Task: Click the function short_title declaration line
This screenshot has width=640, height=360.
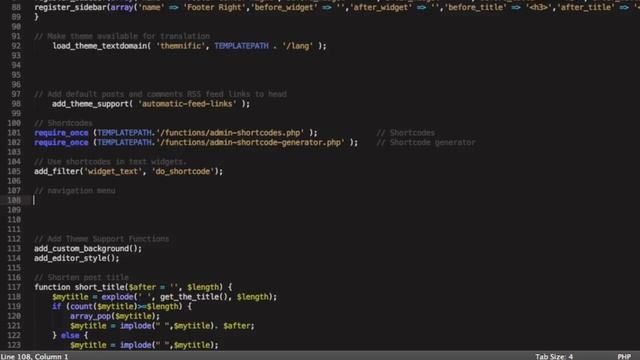Action: tap(133, 287)
